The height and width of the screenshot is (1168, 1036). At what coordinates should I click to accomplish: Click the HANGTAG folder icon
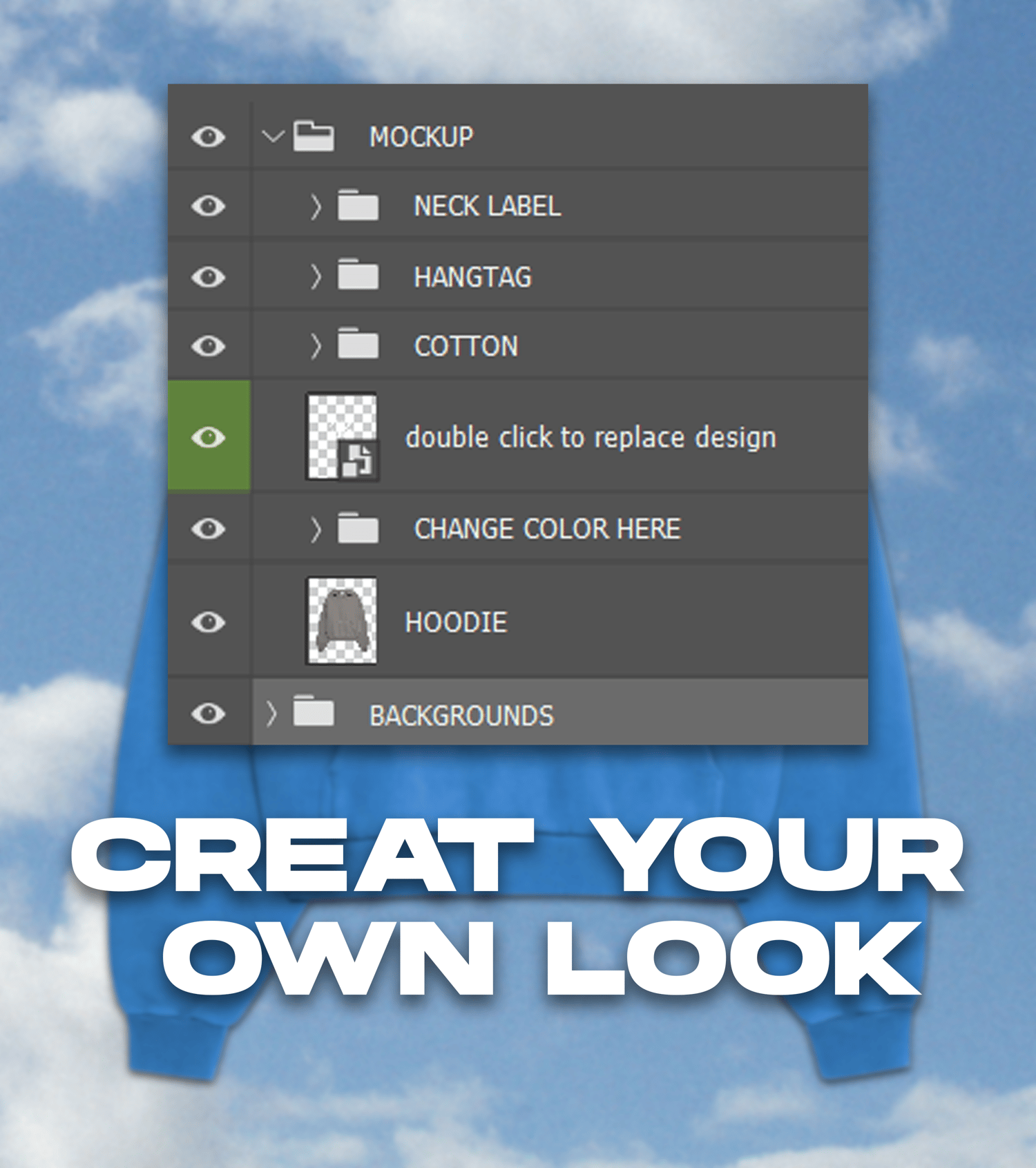358,275
